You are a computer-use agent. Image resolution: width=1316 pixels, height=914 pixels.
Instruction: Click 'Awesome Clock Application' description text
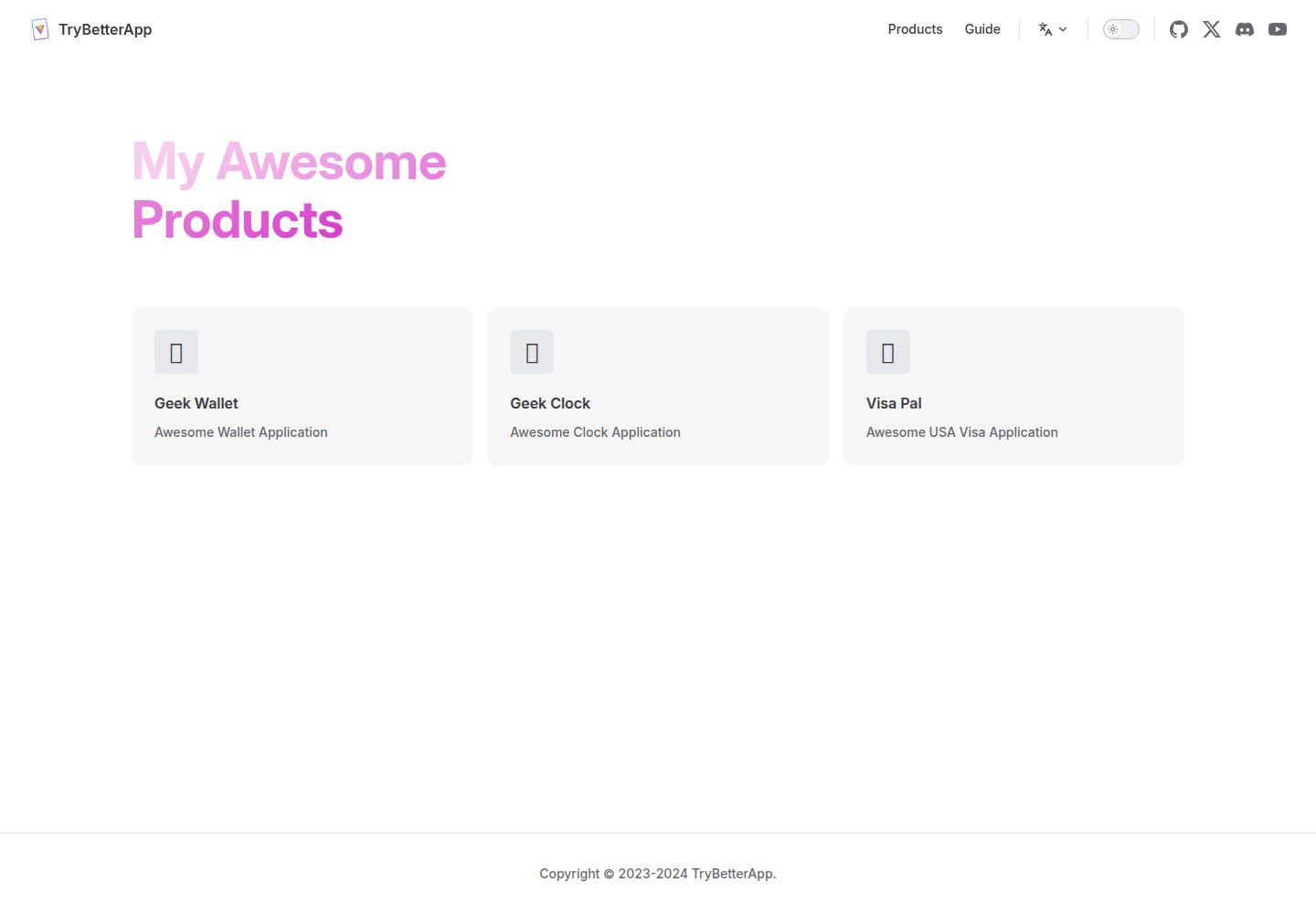click(595, 432)
